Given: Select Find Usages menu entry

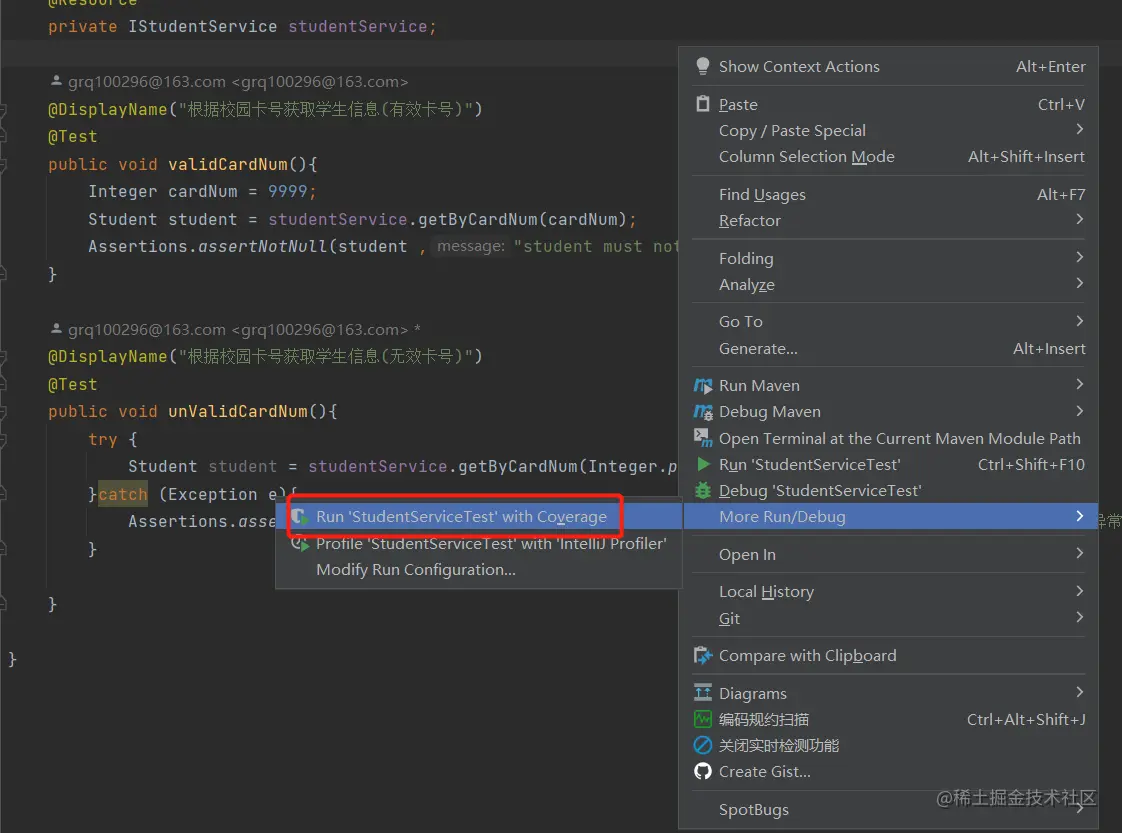Looking at the screenshot, I should [889, 195].
